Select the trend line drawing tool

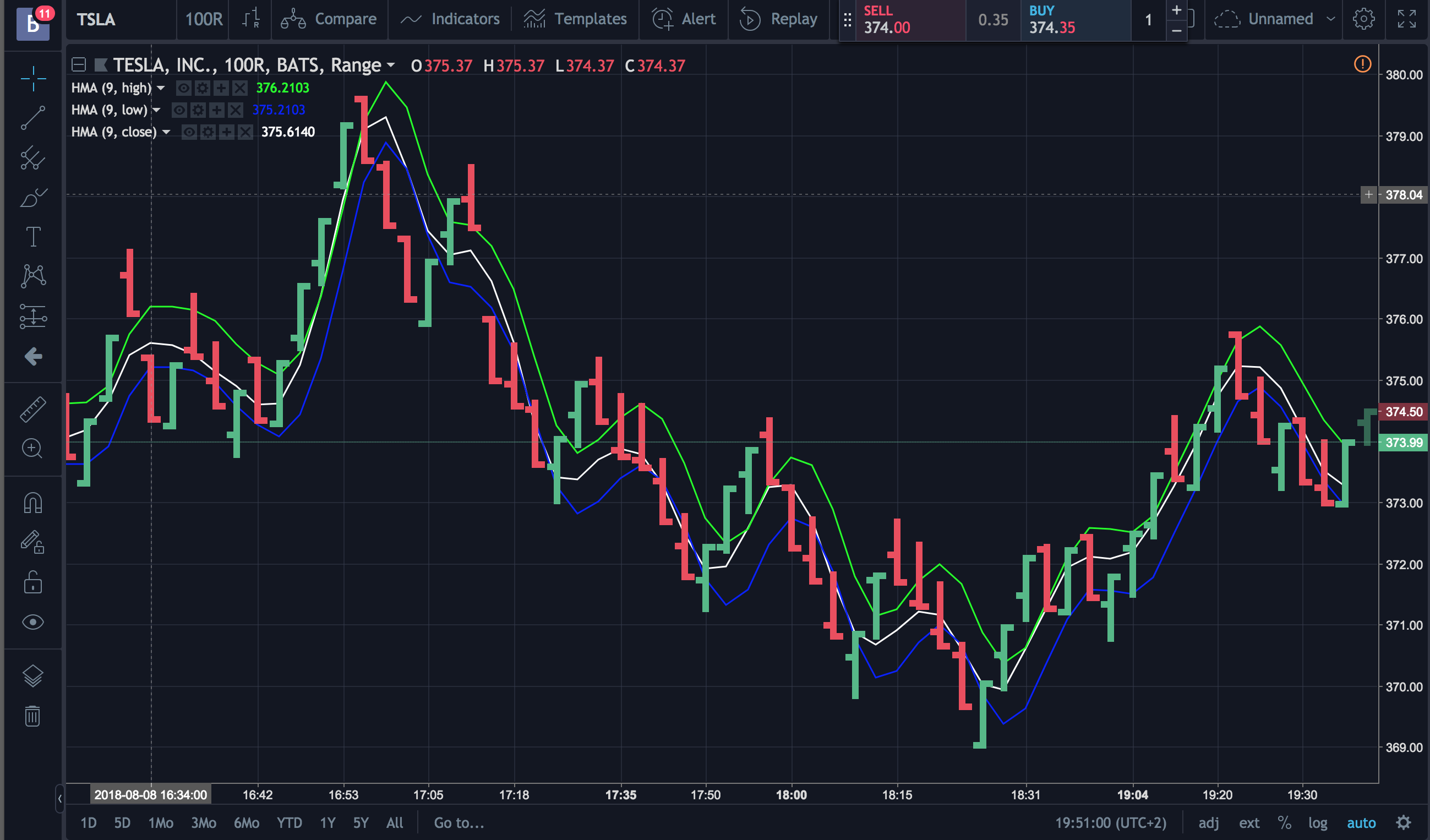[34, 118]
